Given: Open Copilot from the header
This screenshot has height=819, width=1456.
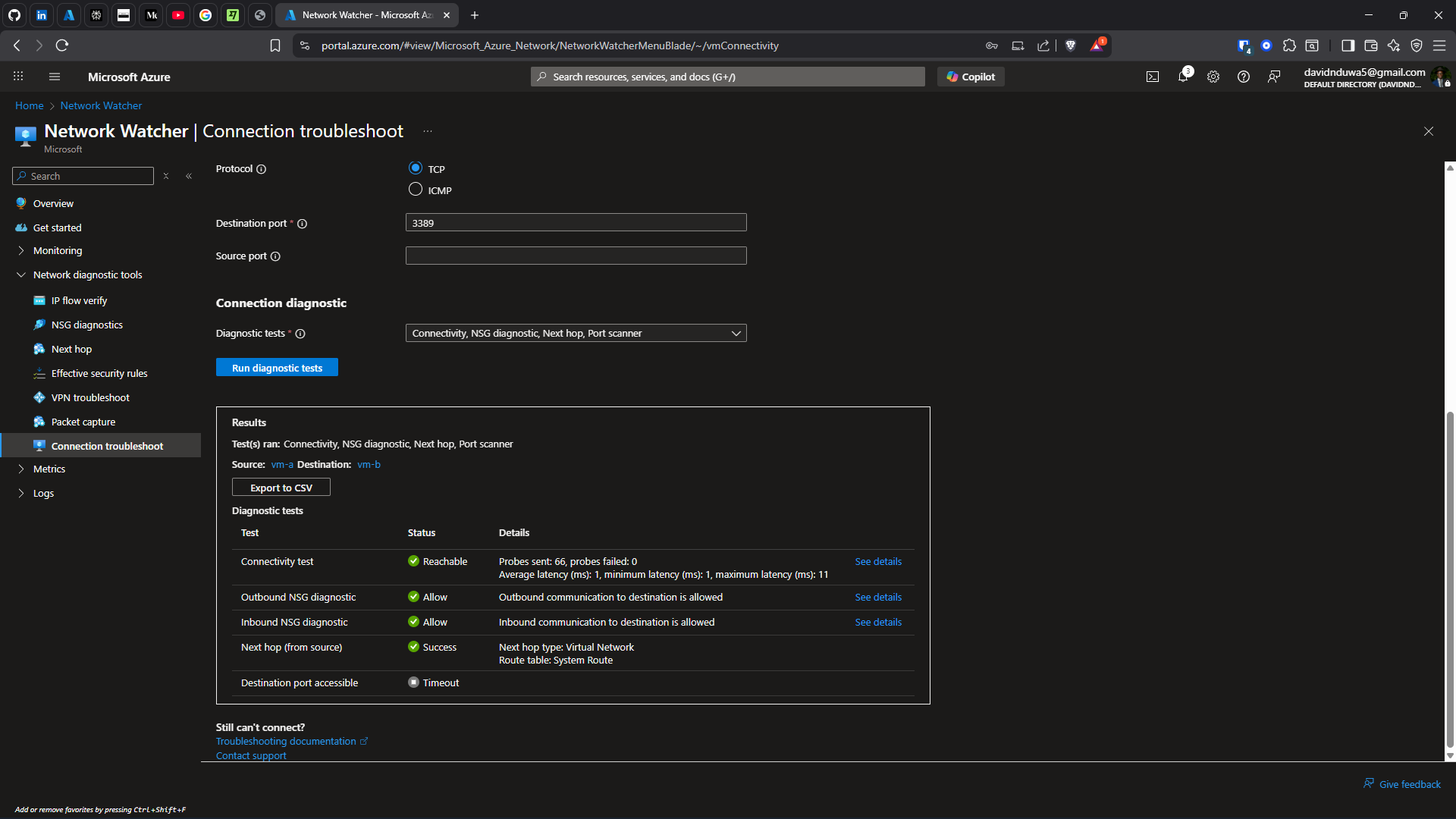Looking at the screenshot, I should coord(971,77).
